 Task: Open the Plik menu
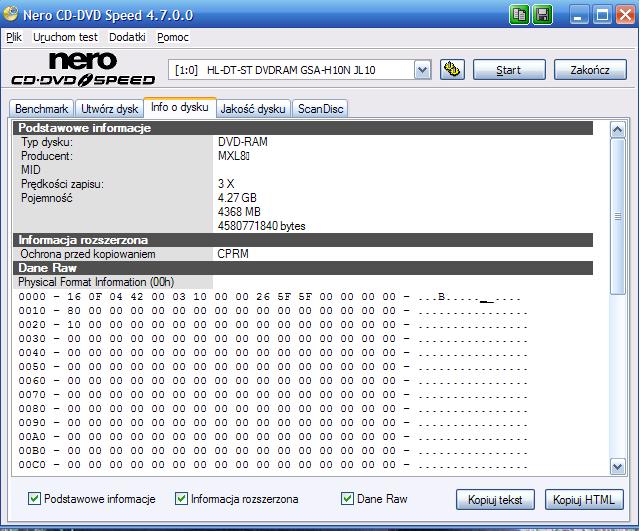click(14, 37)
